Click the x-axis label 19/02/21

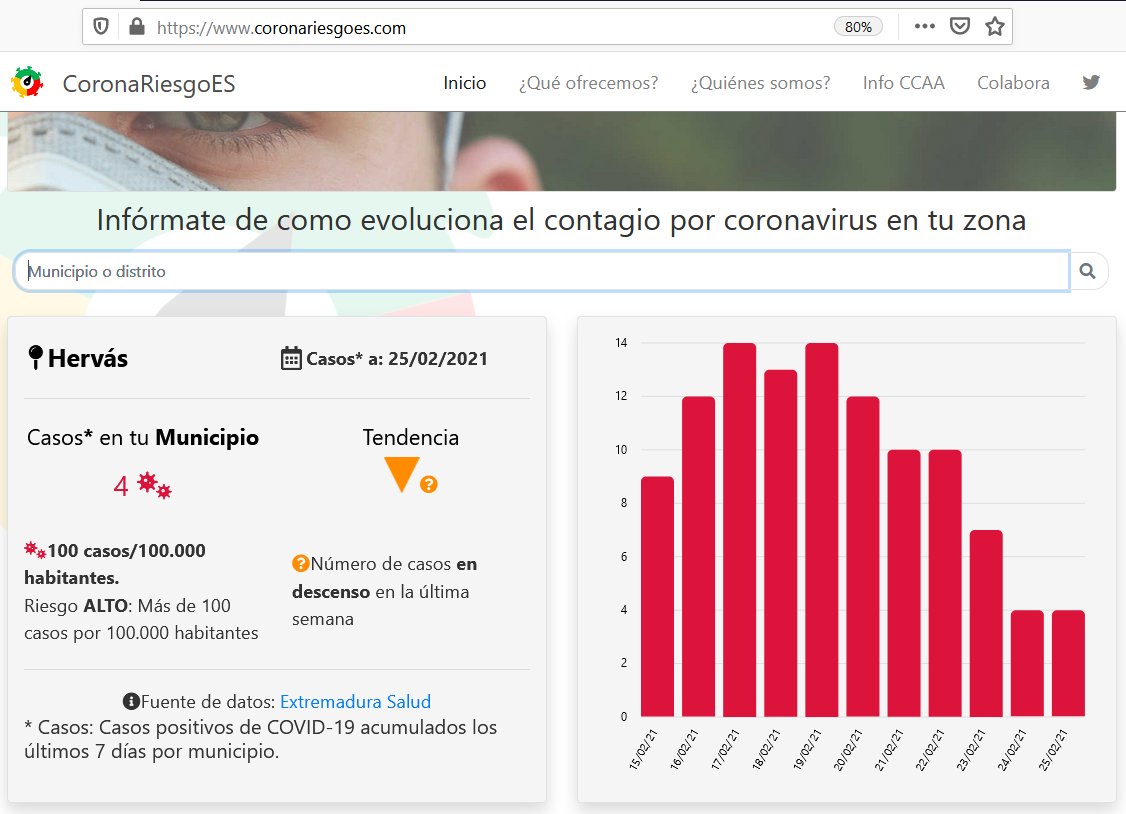click(807, 750)
